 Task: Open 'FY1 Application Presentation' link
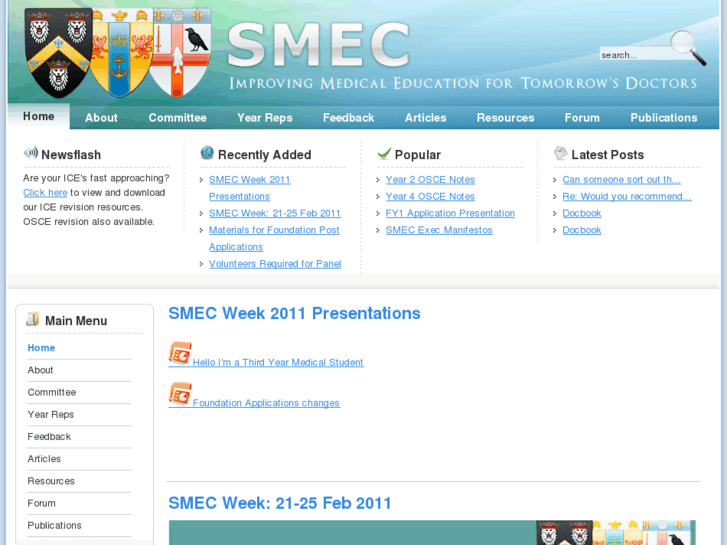(x=450, y=213)
